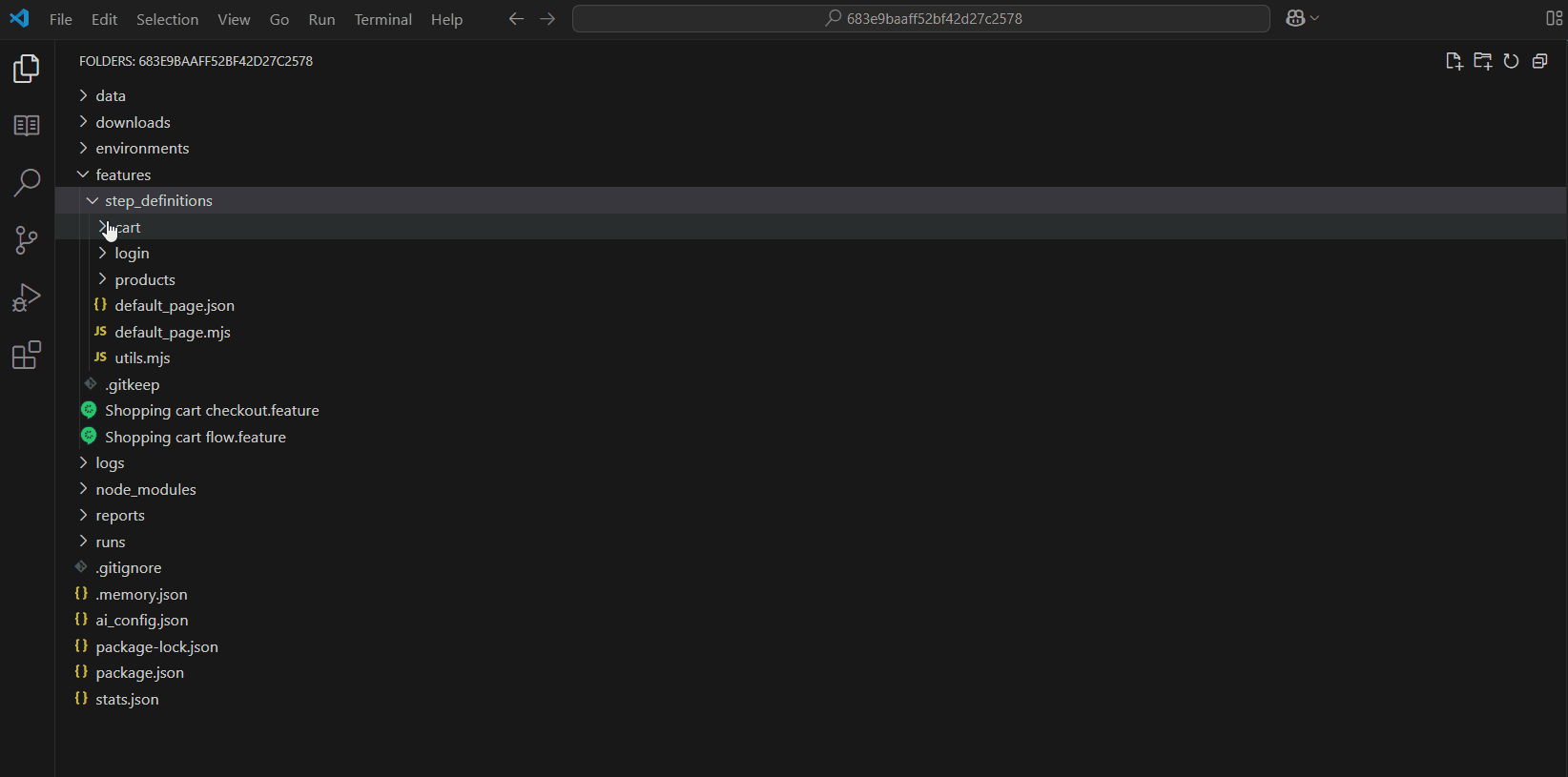The height and width of the screenshot is (777, 1568).
Task: Open the Terminal menu
Action: click(382, 19)
